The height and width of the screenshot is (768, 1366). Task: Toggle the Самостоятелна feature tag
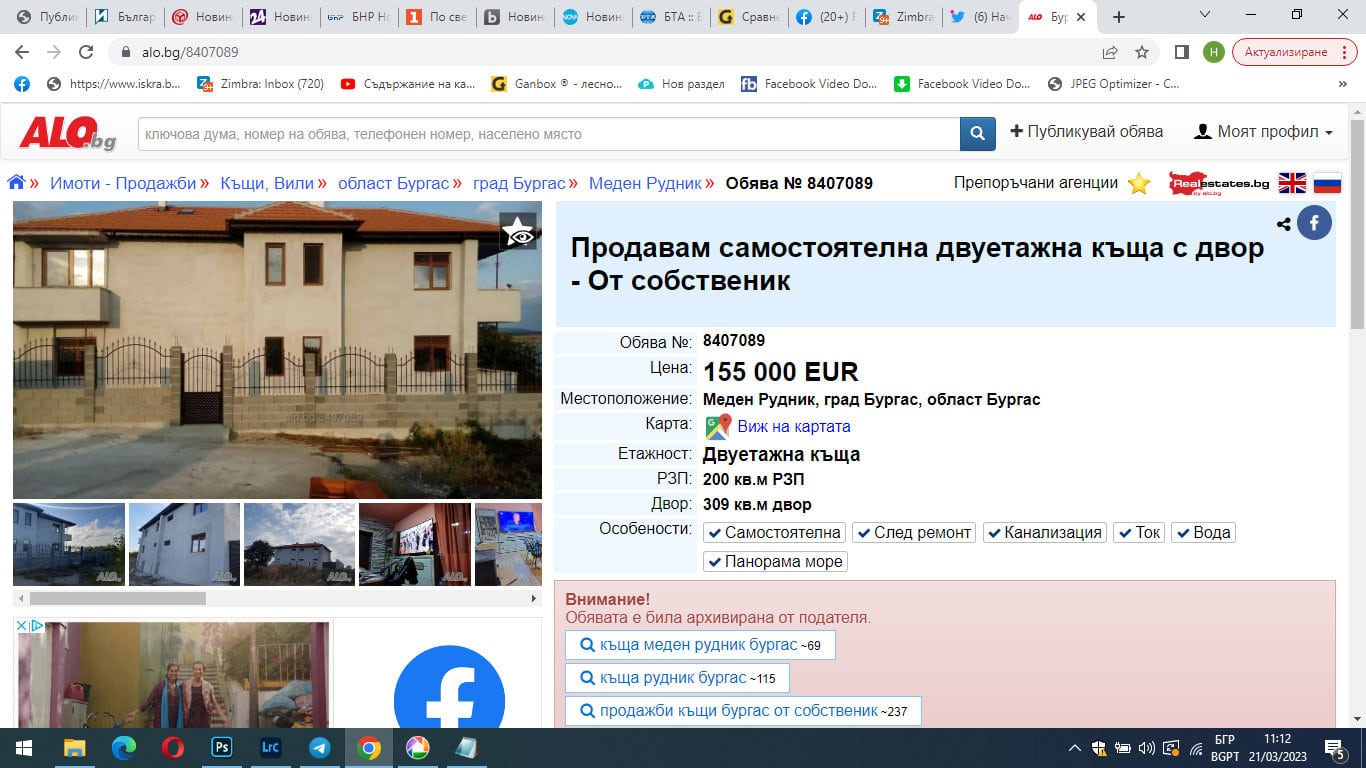pyautogui.click(x=774, y=533)
